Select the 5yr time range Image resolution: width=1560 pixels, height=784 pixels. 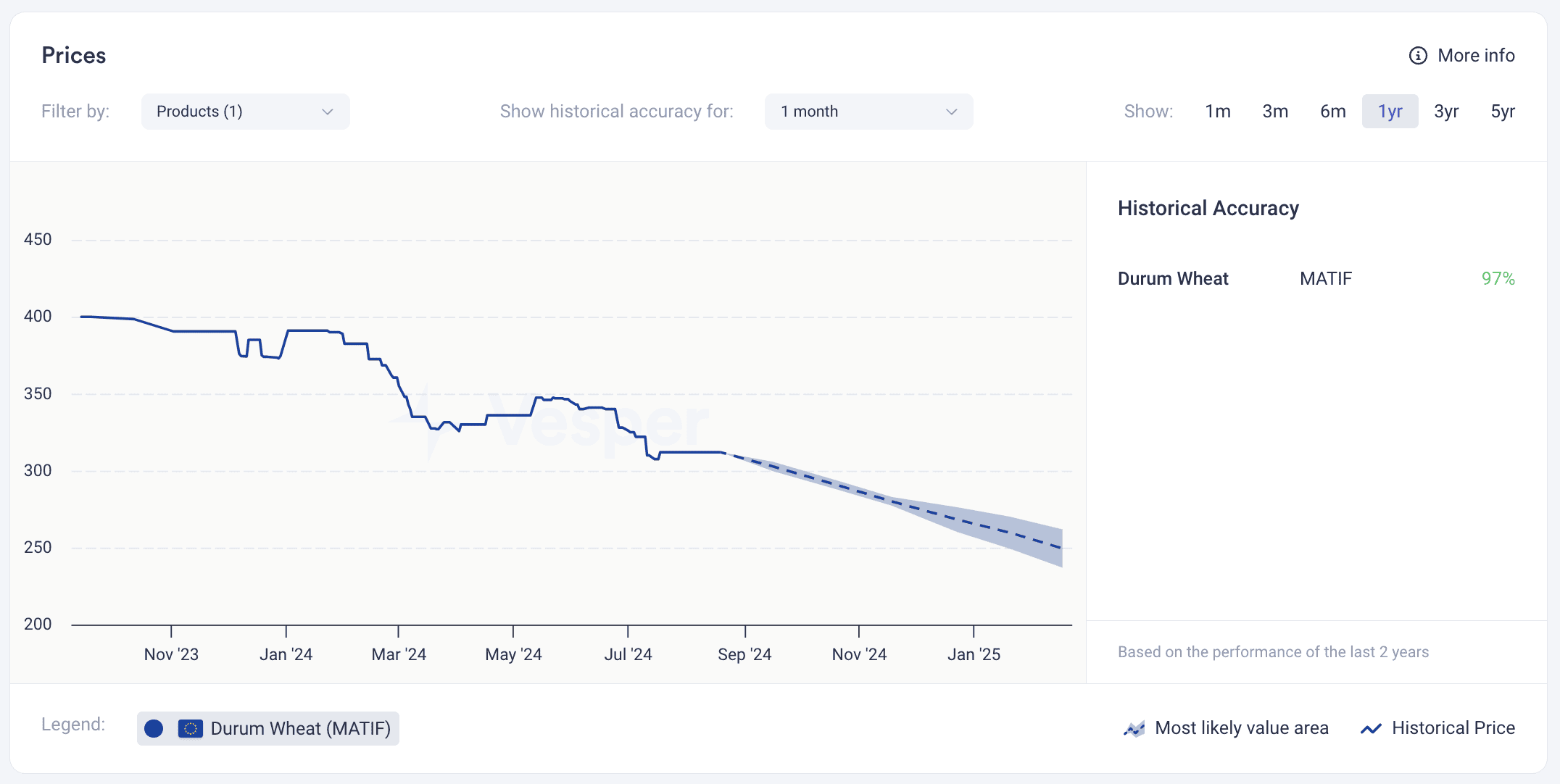tap(1503, 112)
